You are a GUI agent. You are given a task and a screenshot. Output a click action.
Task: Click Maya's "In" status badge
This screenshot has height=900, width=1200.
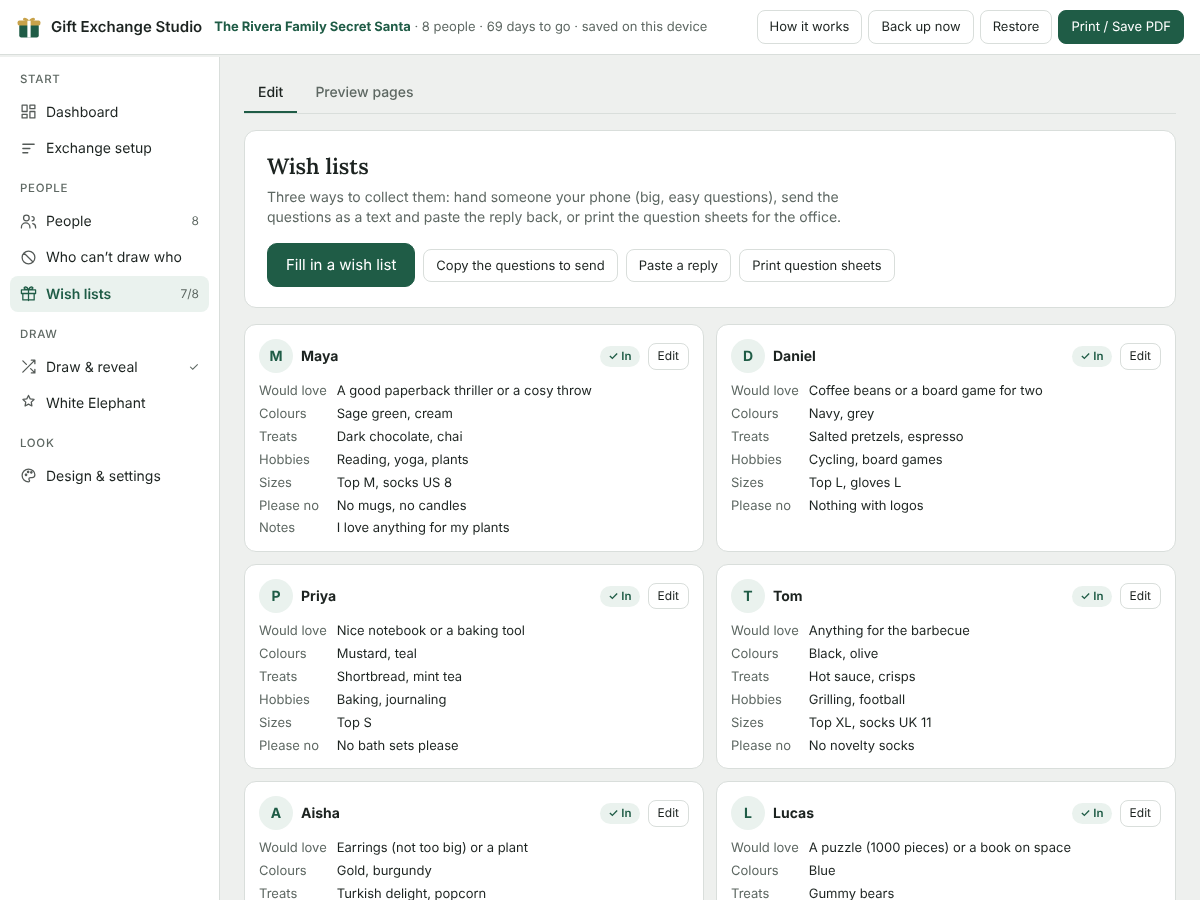click(x=620, y=356)
